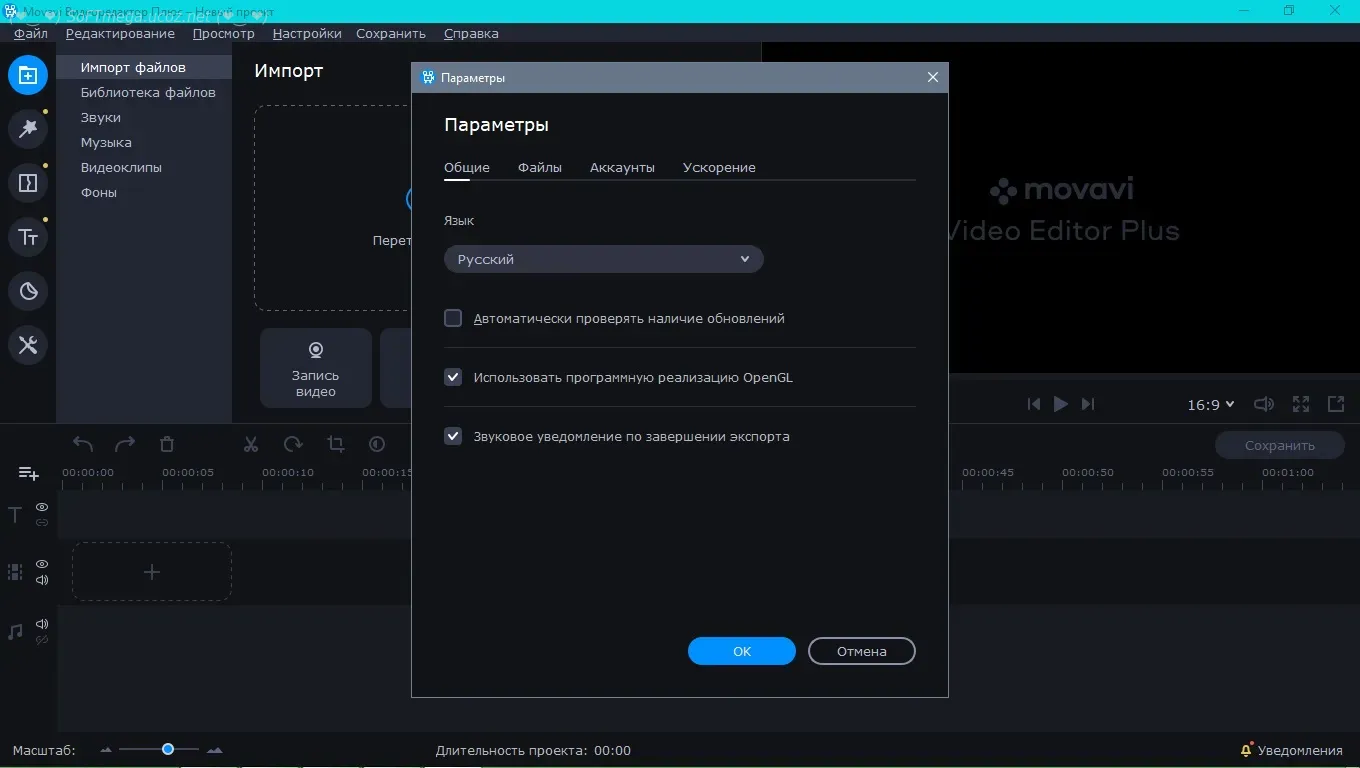Open the Titles text tool panel
Viewport: 1360px width, 768px height.
[28, 237]
